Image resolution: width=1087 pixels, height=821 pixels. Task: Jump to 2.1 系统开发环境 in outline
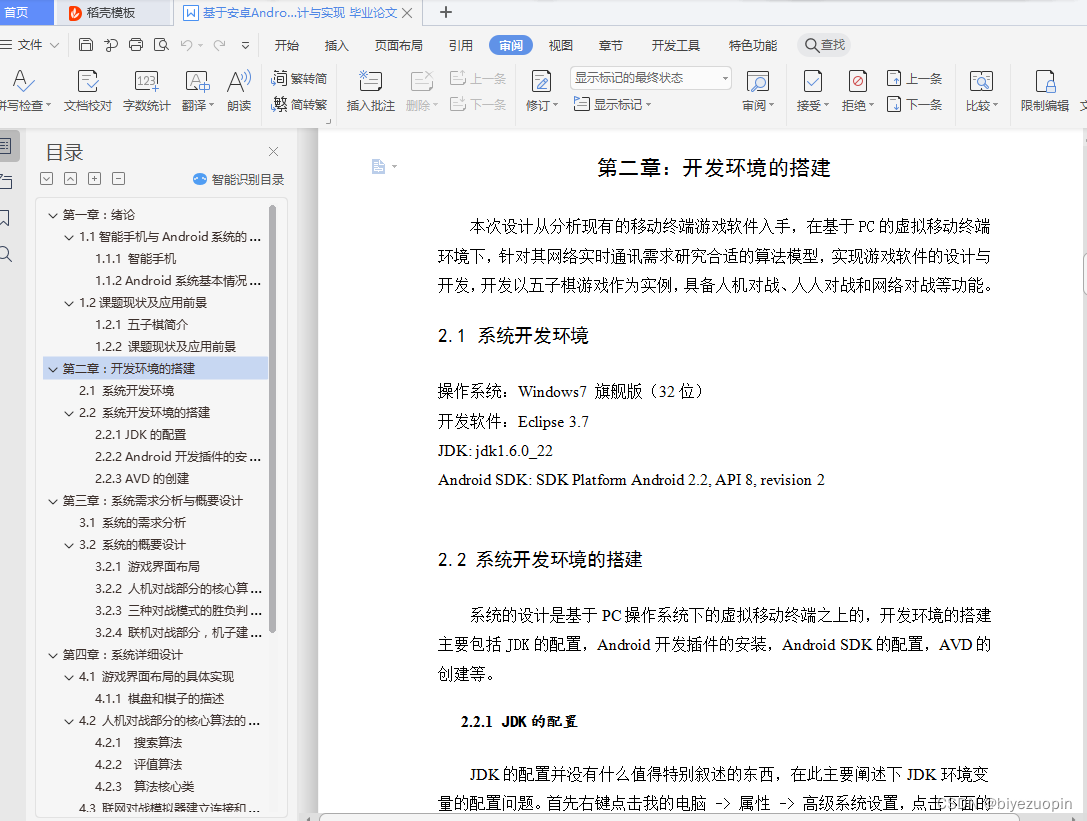click(126, 390)
